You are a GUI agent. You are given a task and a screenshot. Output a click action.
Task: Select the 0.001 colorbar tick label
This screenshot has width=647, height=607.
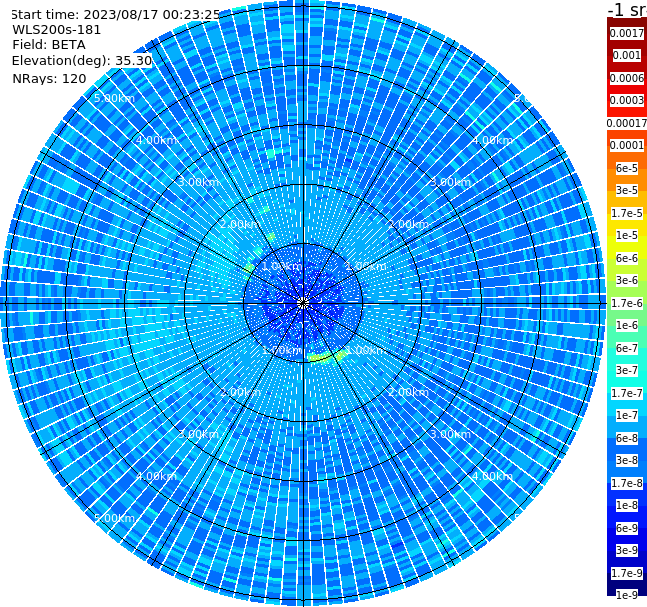tap(627, 55)
